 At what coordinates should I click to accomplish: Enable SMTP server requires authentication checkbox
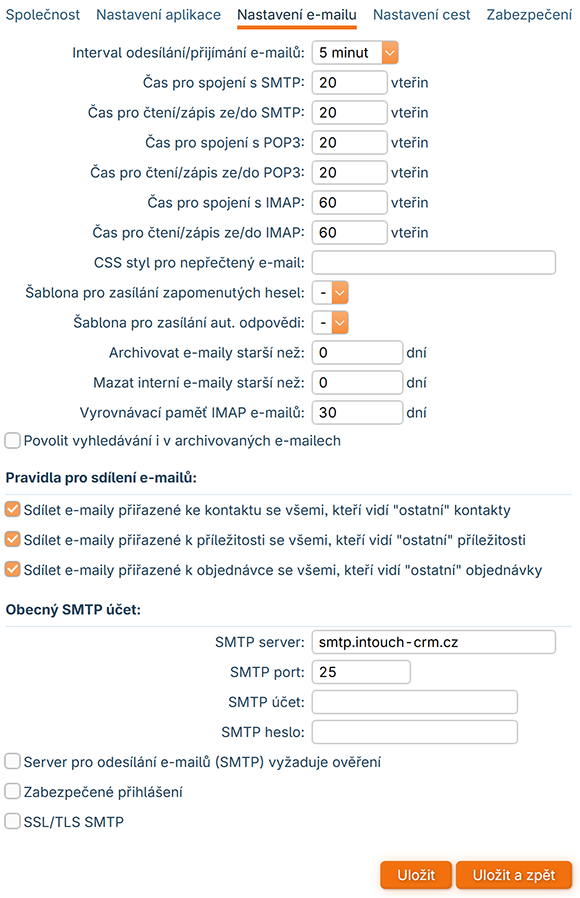coord(13,762)
